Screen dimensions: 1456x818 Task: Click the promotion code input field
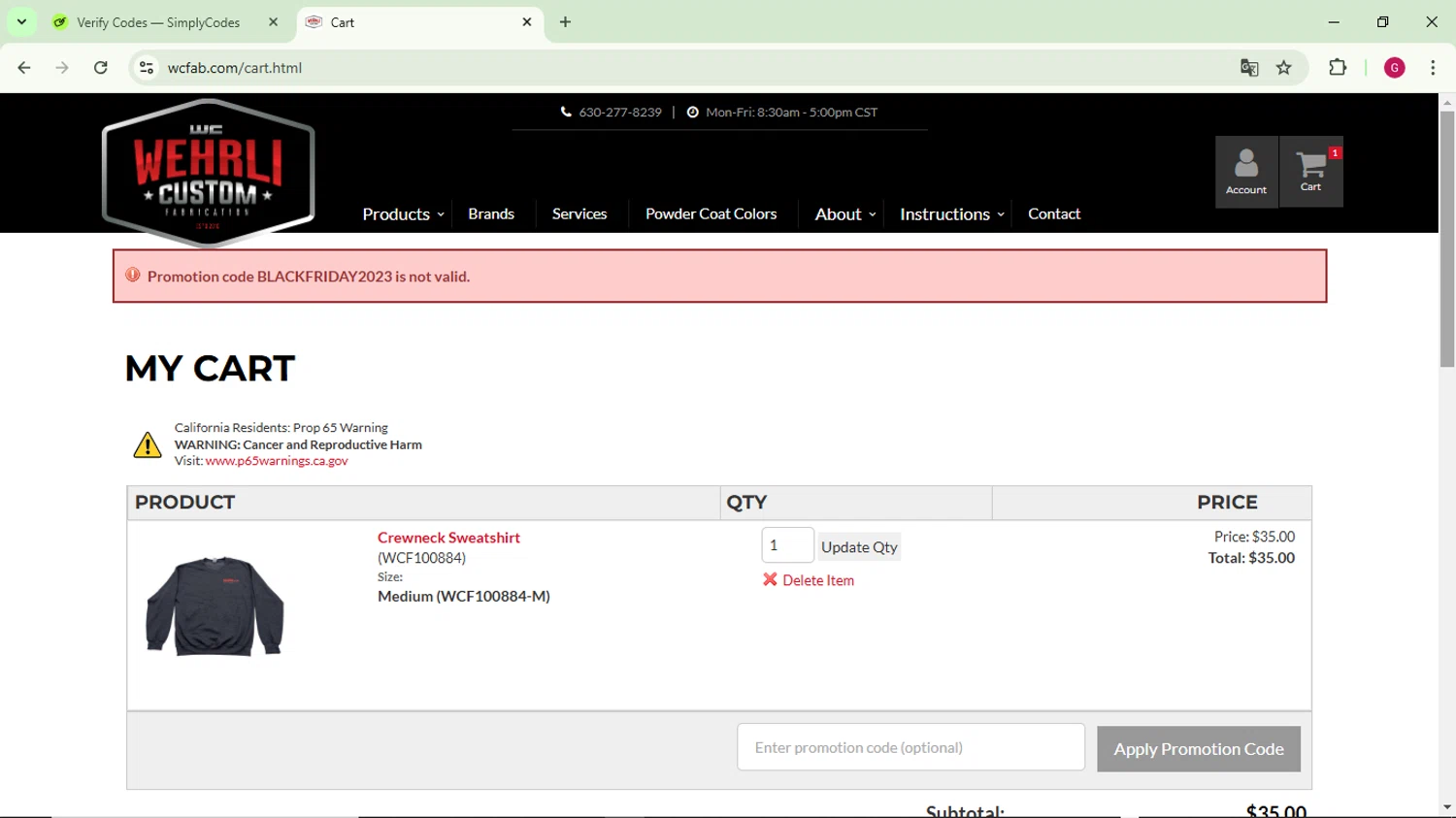click(910, 747)
